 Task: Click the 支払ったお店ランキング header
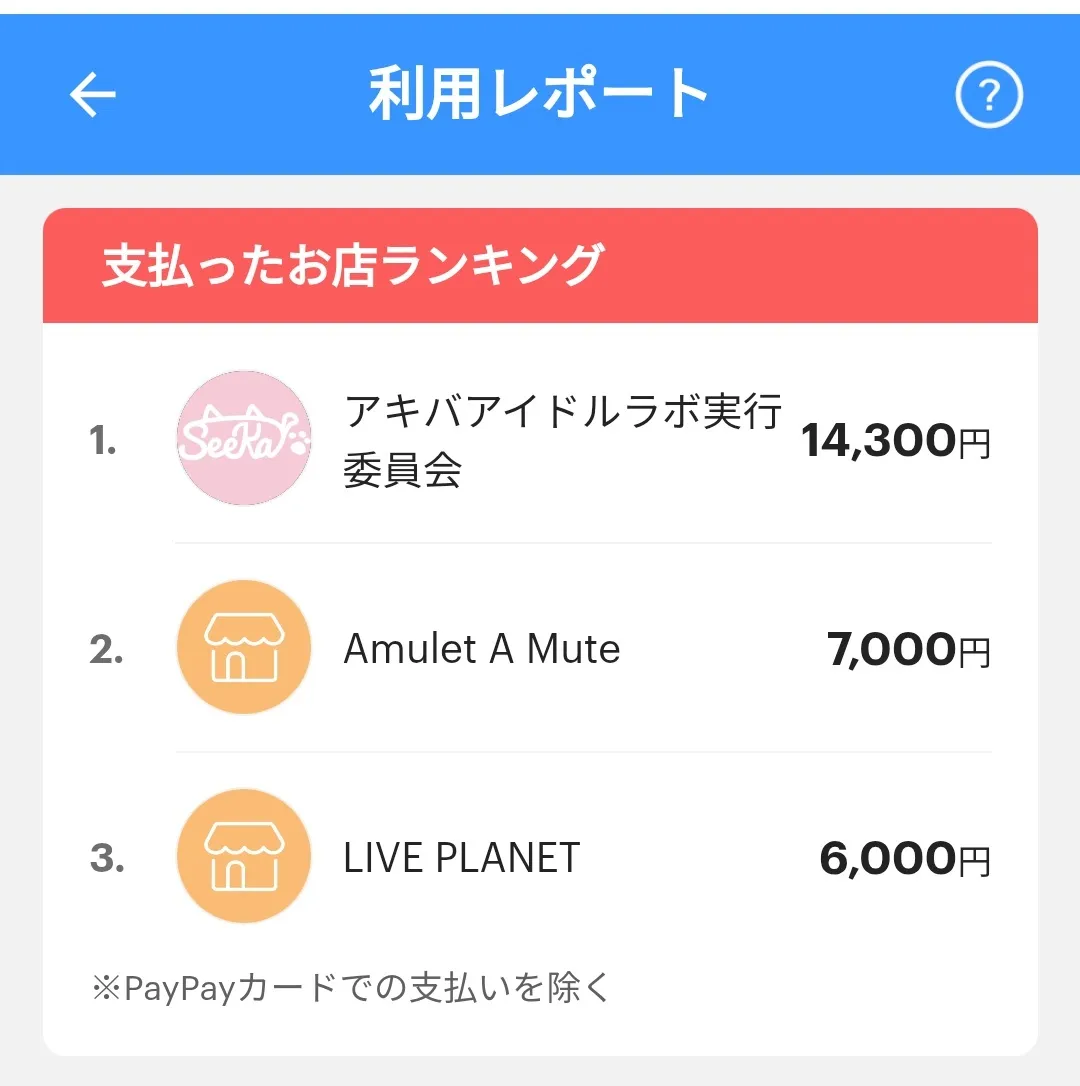tap(353, 266)
